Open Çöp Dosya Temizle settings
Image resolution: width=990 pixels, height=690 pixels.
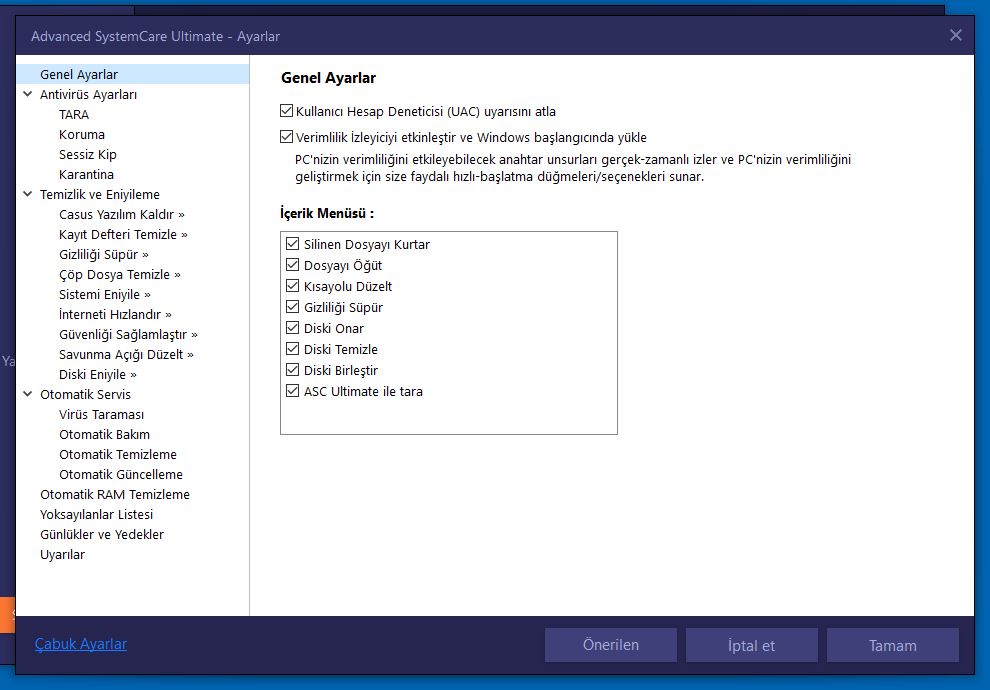(x=119, y=275)
